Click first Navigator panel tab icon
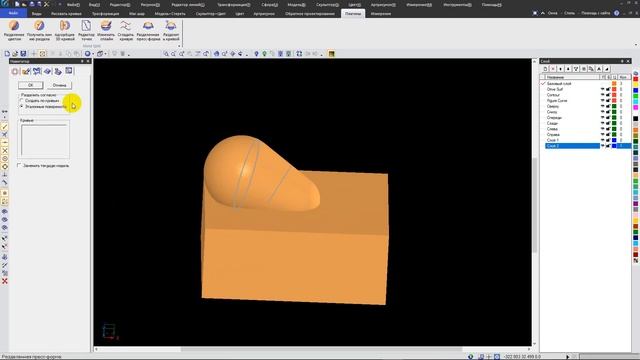Screen dimensions: 640x360 [15, 71]
